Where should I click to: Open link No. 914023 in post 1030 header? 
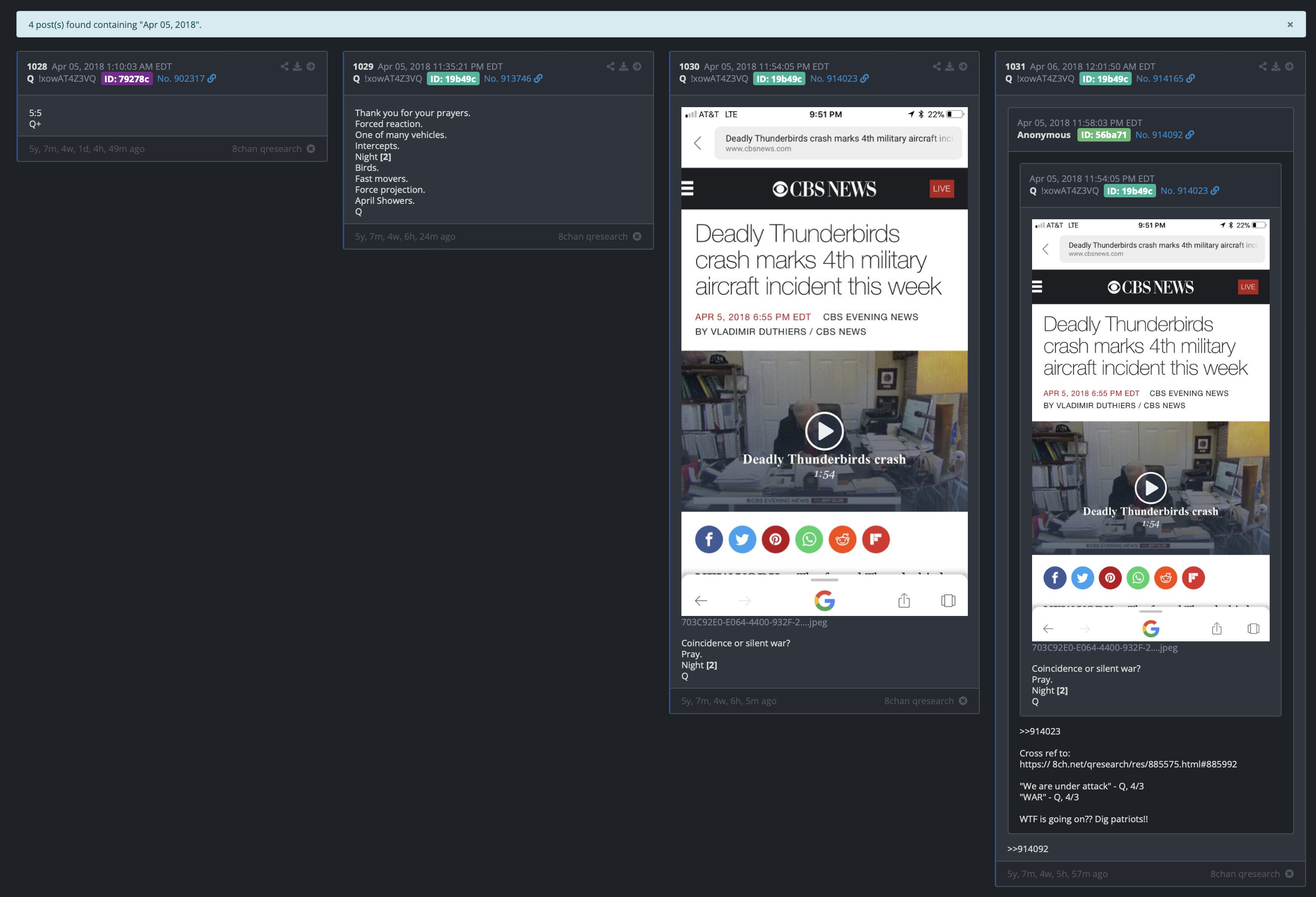pyautogui.click(x=839, y=78)
